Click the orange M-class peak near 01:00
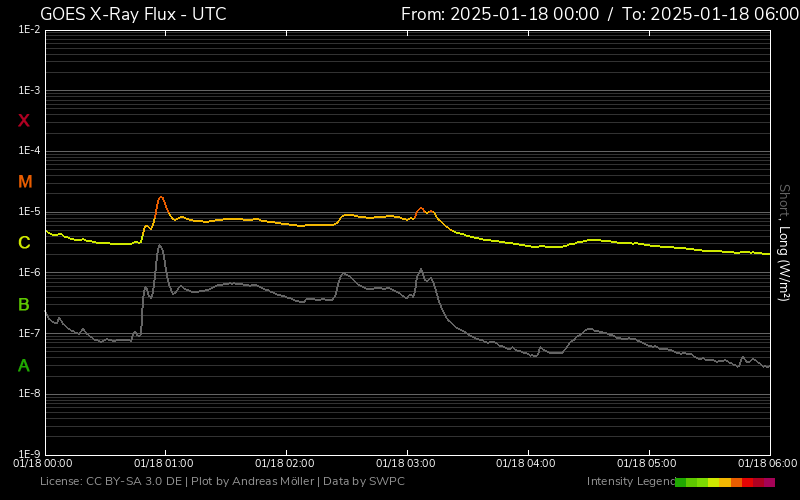 161,197
